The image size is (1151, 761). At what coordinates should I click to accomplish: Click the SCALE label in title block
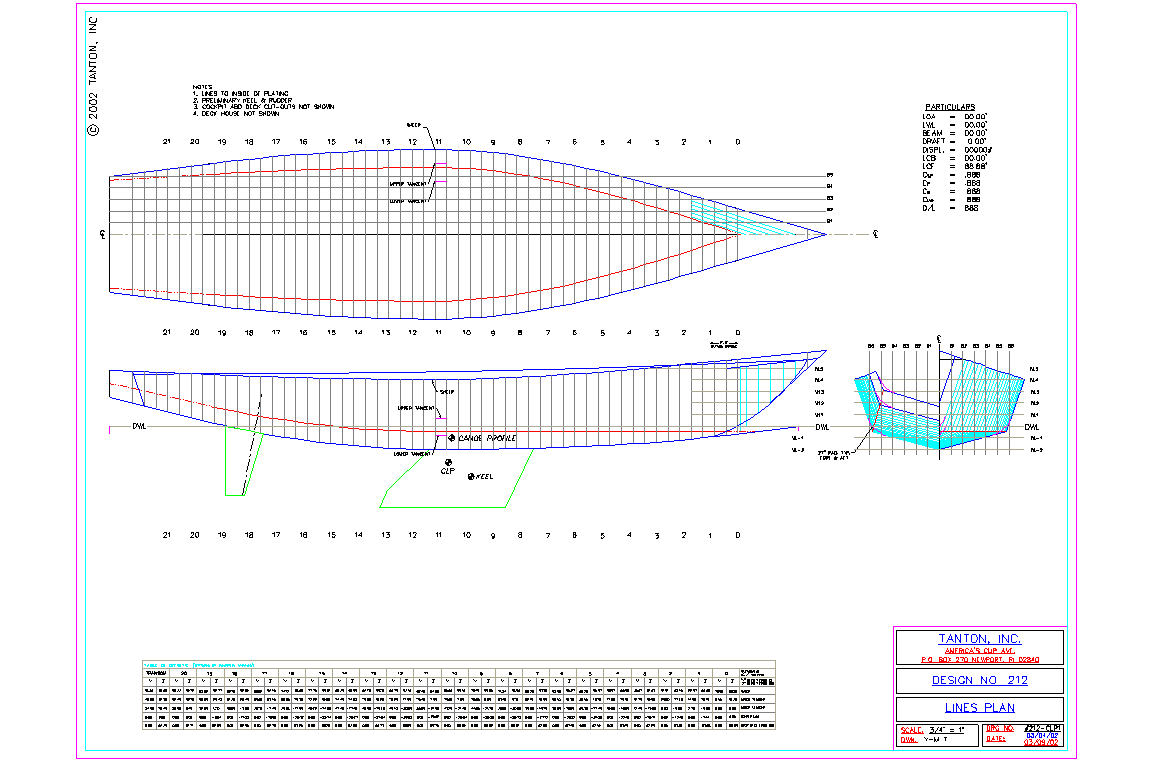click(x=911, y=730)
